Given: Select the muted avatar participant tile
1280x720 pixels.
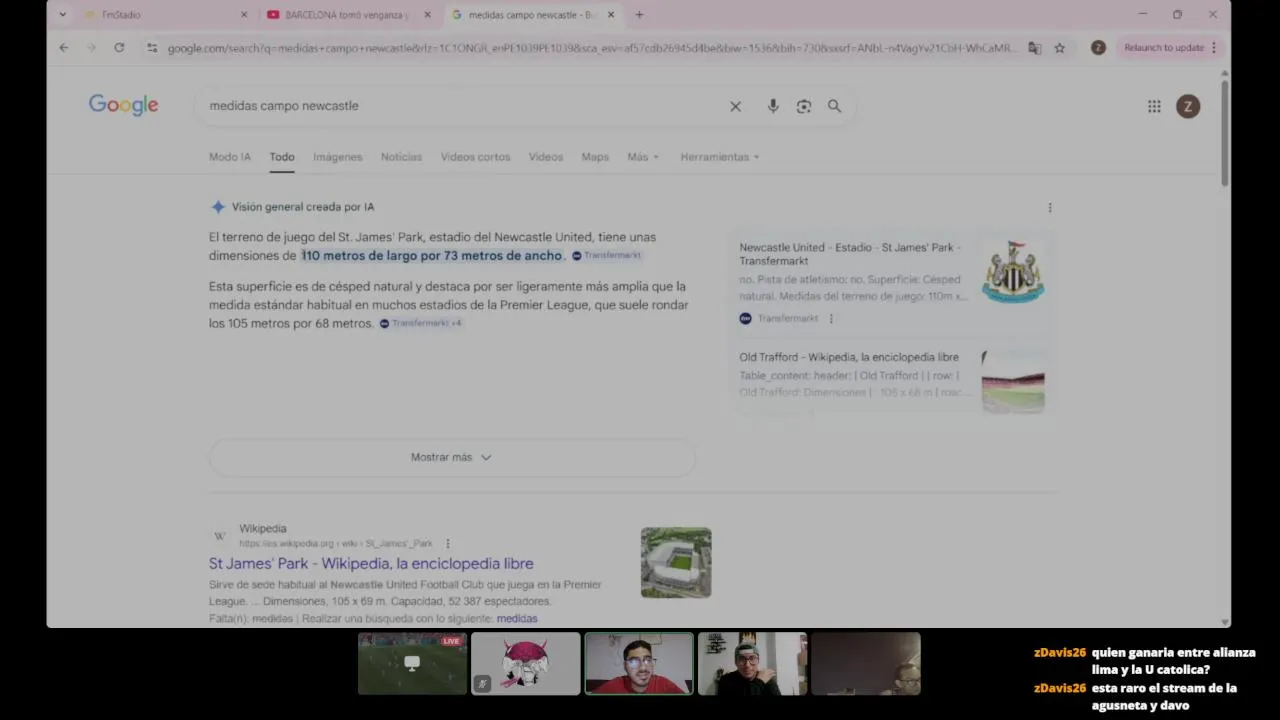Looking at the screenshot, I should tap(525, 663).
